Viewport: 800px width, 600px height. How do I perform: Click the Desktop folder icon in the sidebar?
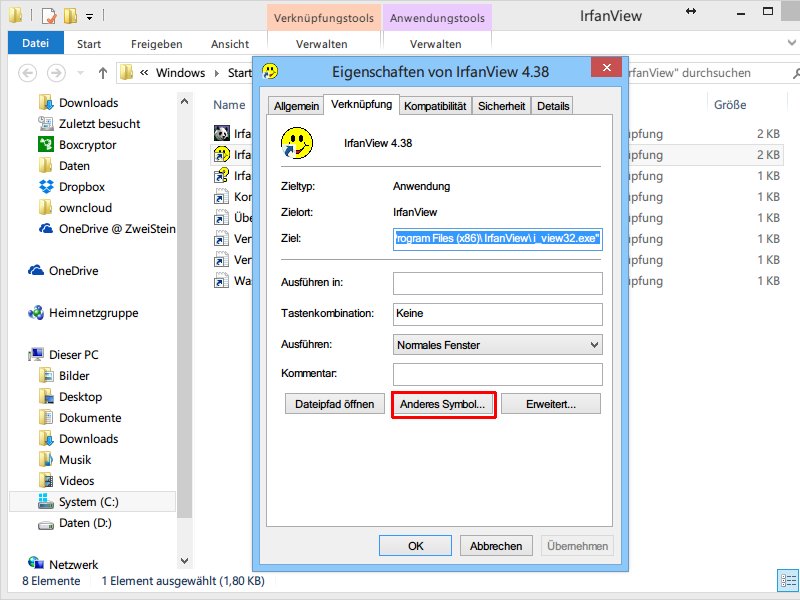[x=46, y=396]
